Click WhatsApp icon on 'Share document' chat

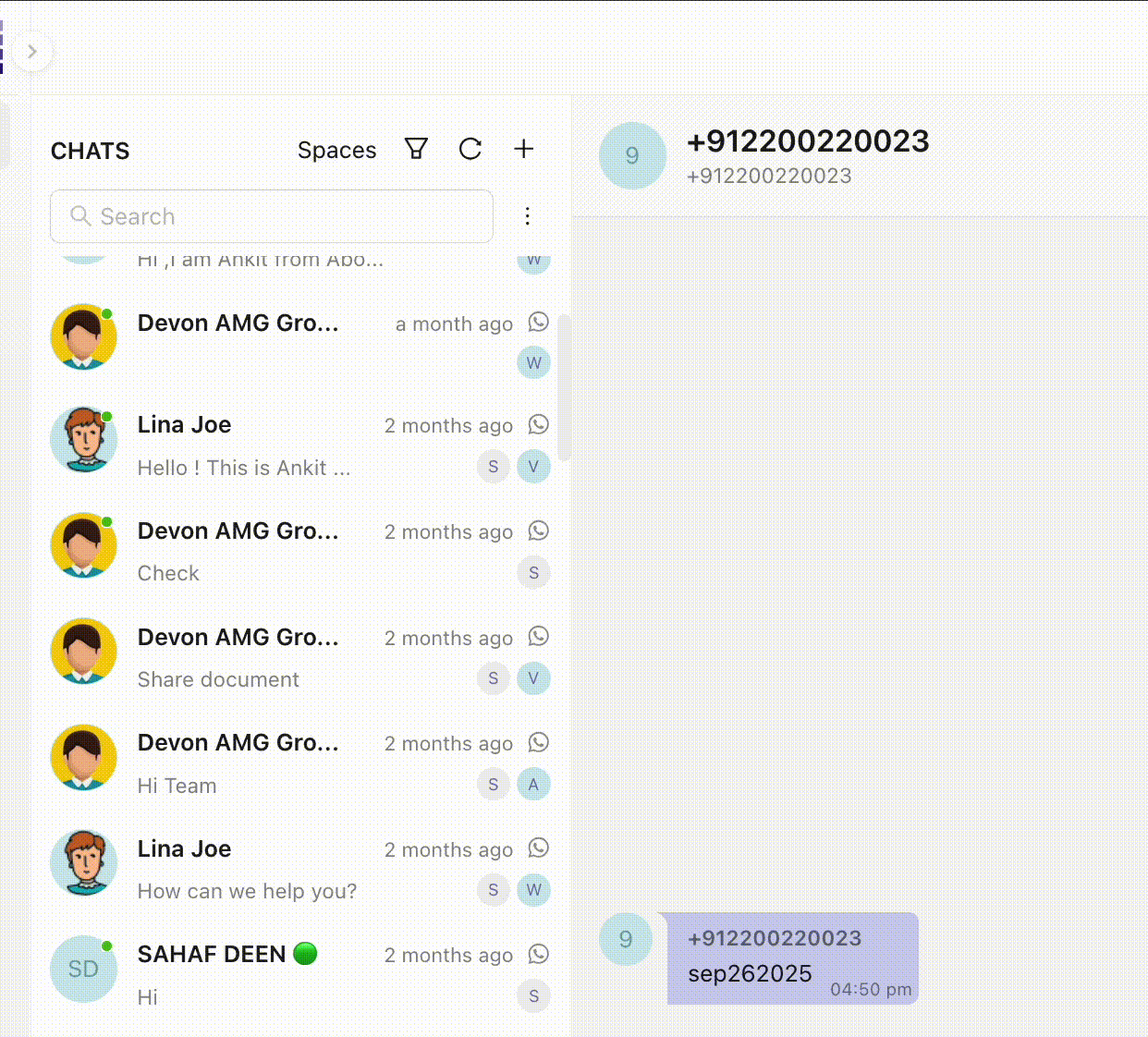[538, 636]
